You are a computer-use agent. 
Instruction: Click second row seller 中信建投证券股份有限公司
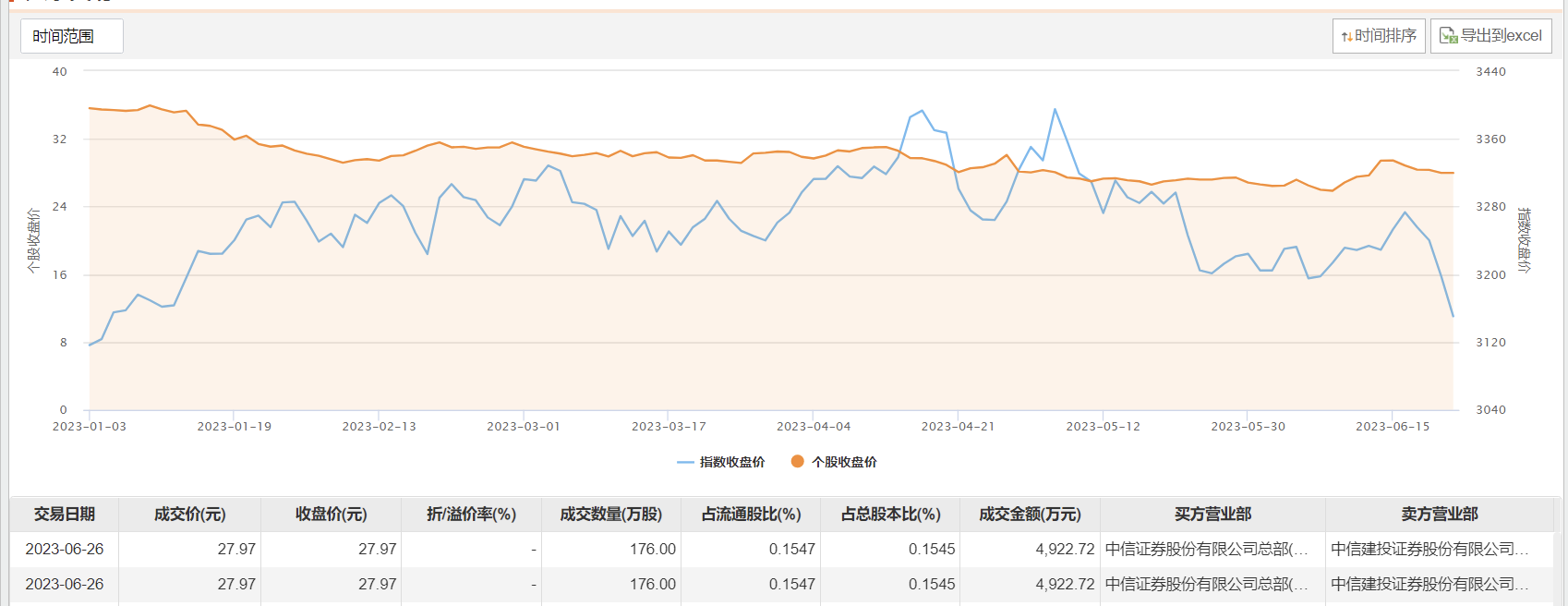(1429, 584)
